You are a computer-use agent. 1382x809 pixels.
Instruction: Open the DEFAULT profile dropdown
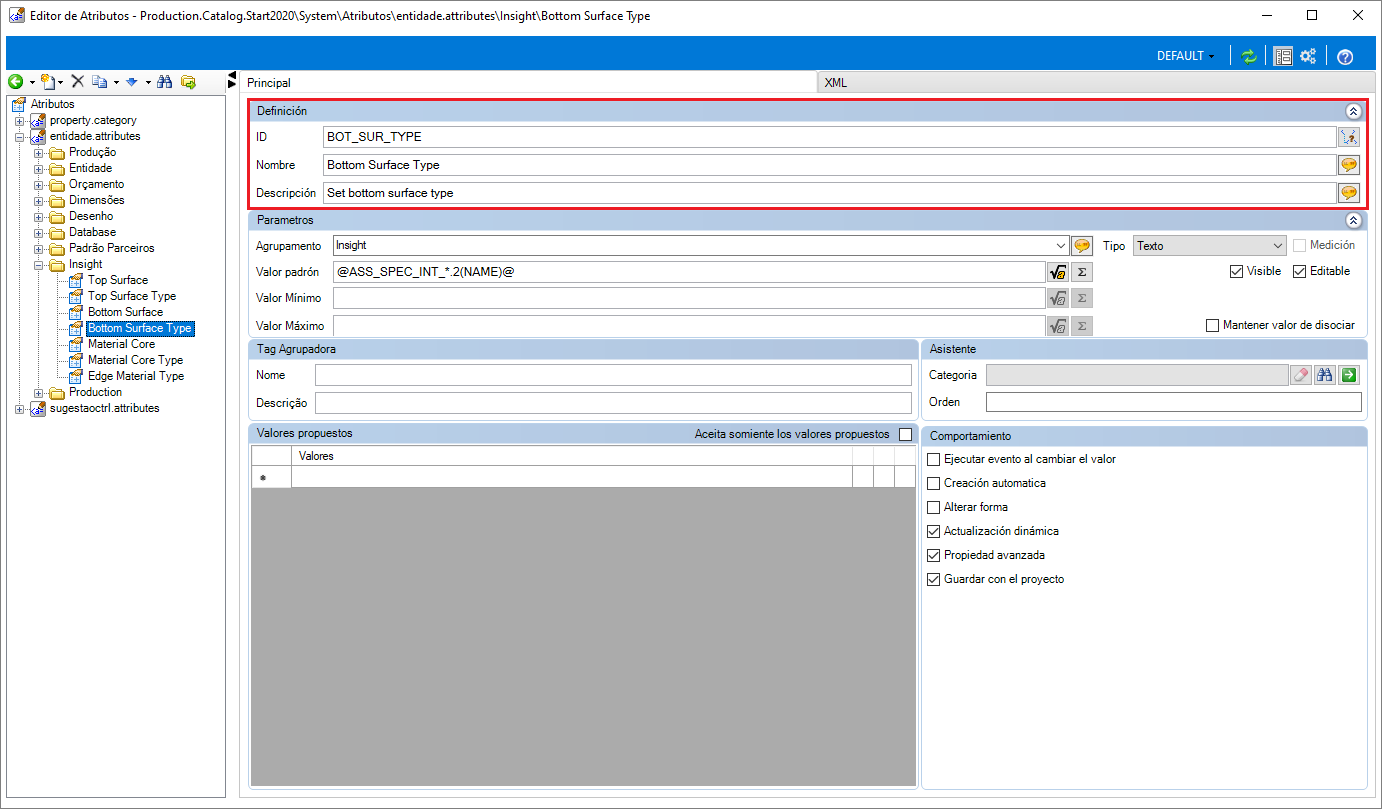1185,56
